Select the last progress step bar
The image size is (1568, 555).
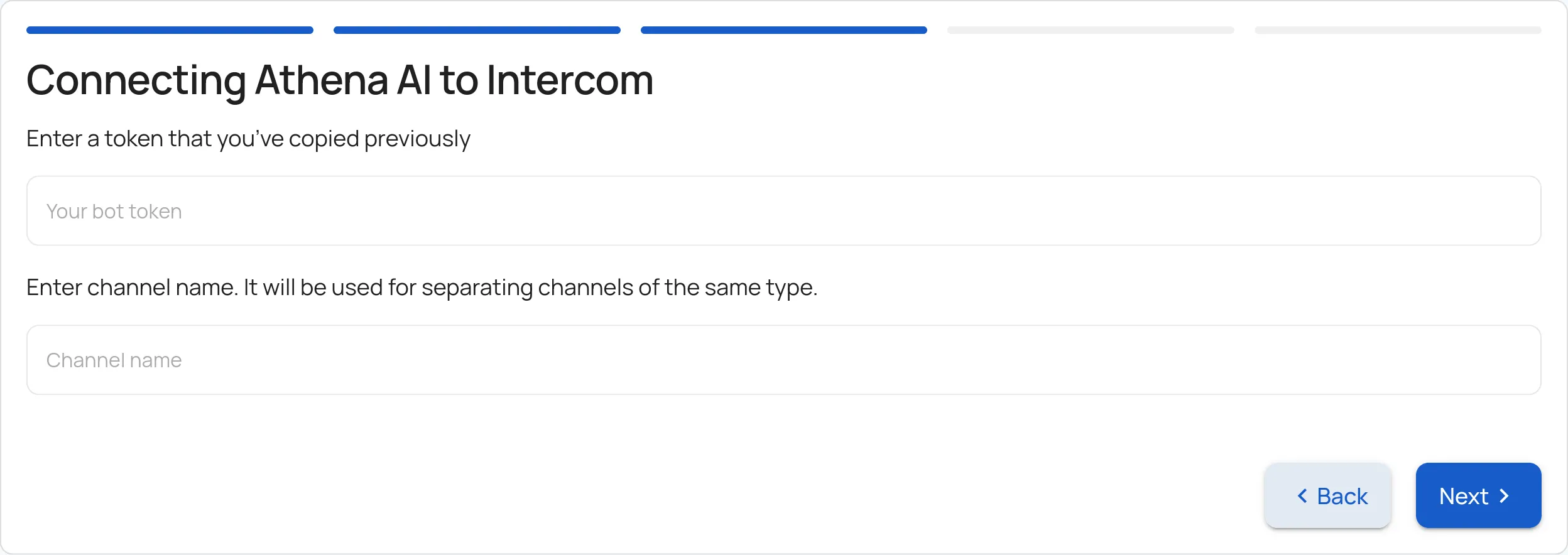[x=1398, y=30]
